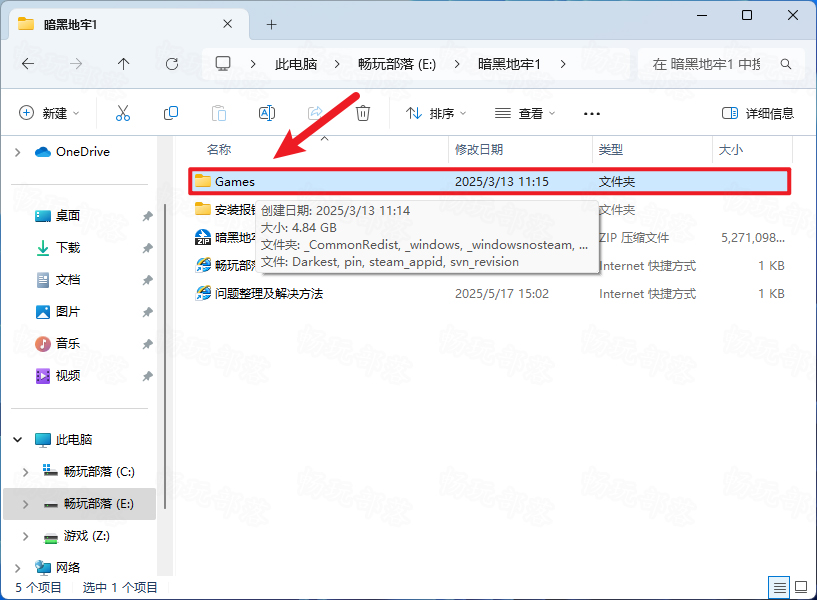Open 音乐 in the sidebar

[68, 344]
